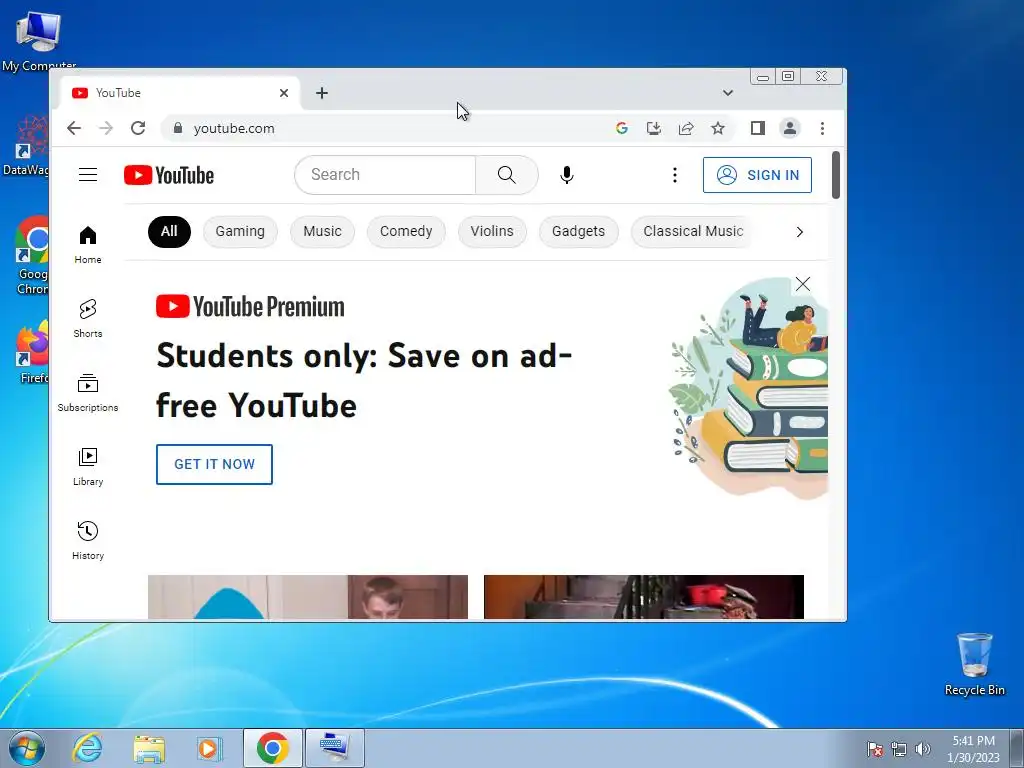The height and width of the screenshot is (768, 1024).
Task: Open a new tab
Action: tap(321, 93)
